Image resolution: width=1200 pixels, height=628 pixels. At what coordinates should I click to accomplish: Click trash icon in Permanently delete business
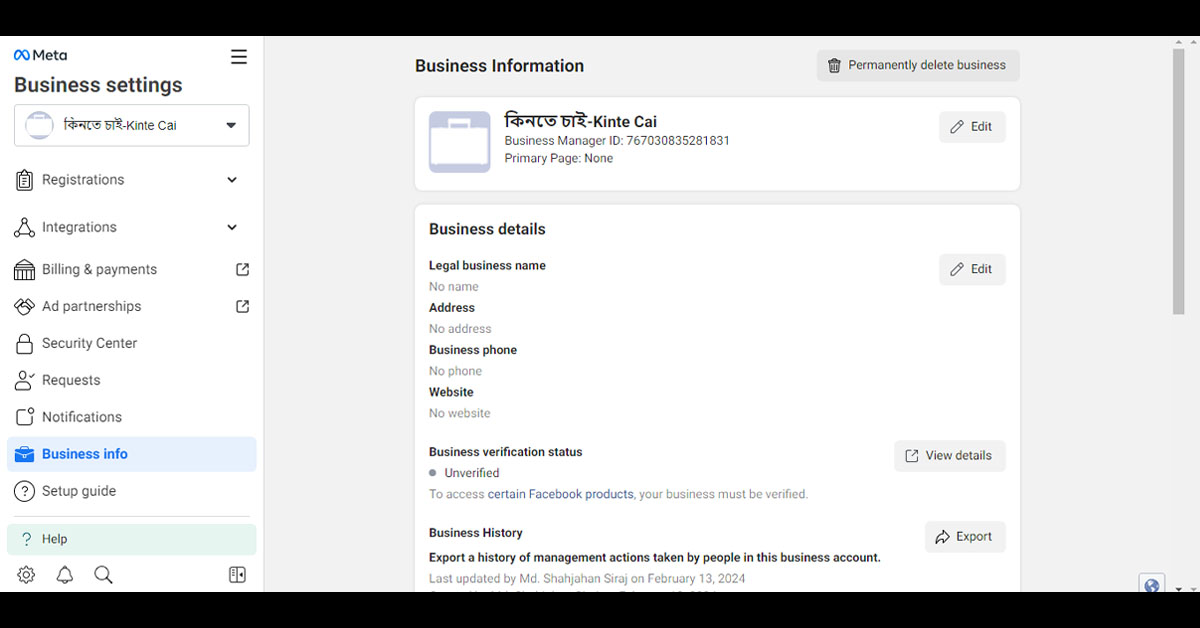834,66
